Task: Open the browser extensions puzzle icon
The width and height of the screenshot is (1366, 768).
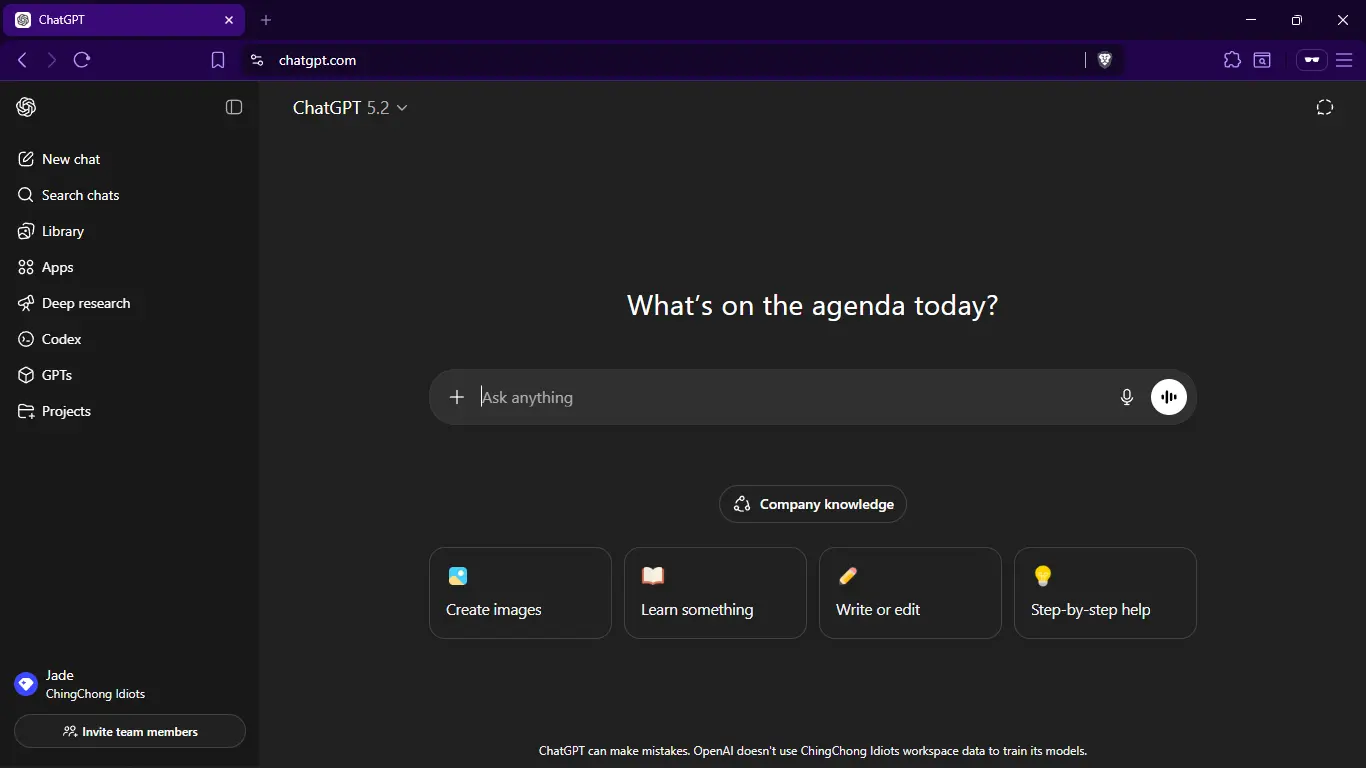Action: click(x=1232, y=60)
